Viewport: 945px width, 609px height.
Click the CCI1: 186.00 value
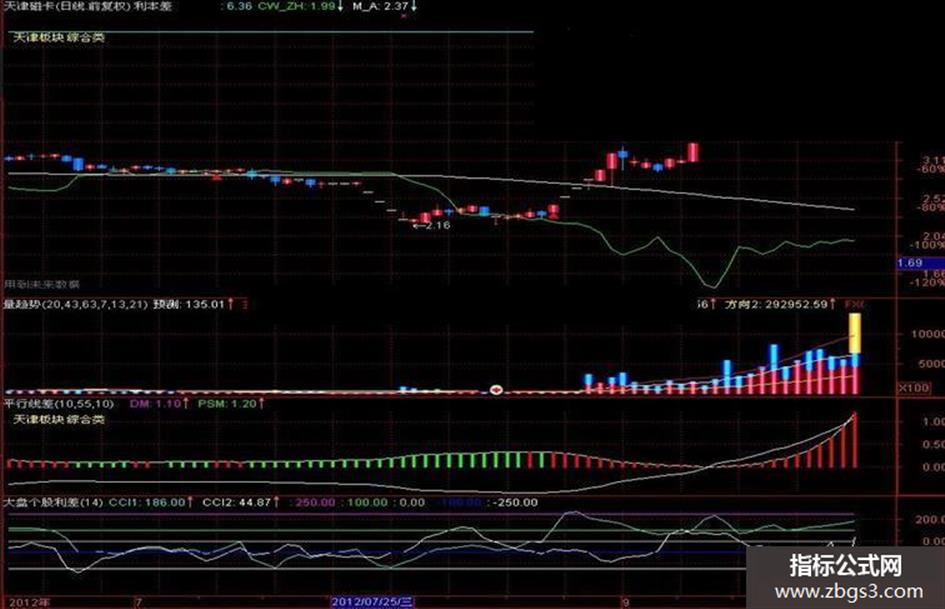pos(146,502)
